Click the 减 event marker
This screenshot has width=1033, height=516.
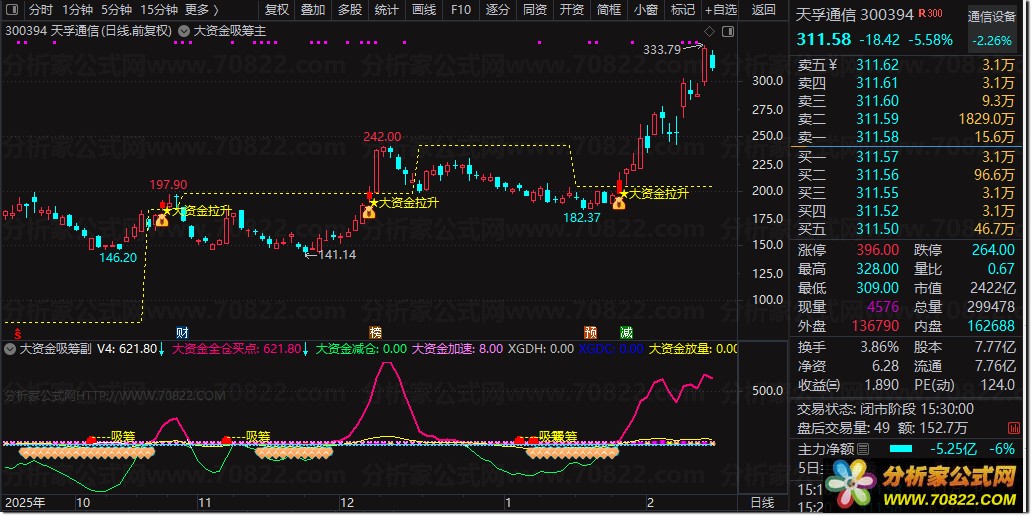[x=626, y=332]
